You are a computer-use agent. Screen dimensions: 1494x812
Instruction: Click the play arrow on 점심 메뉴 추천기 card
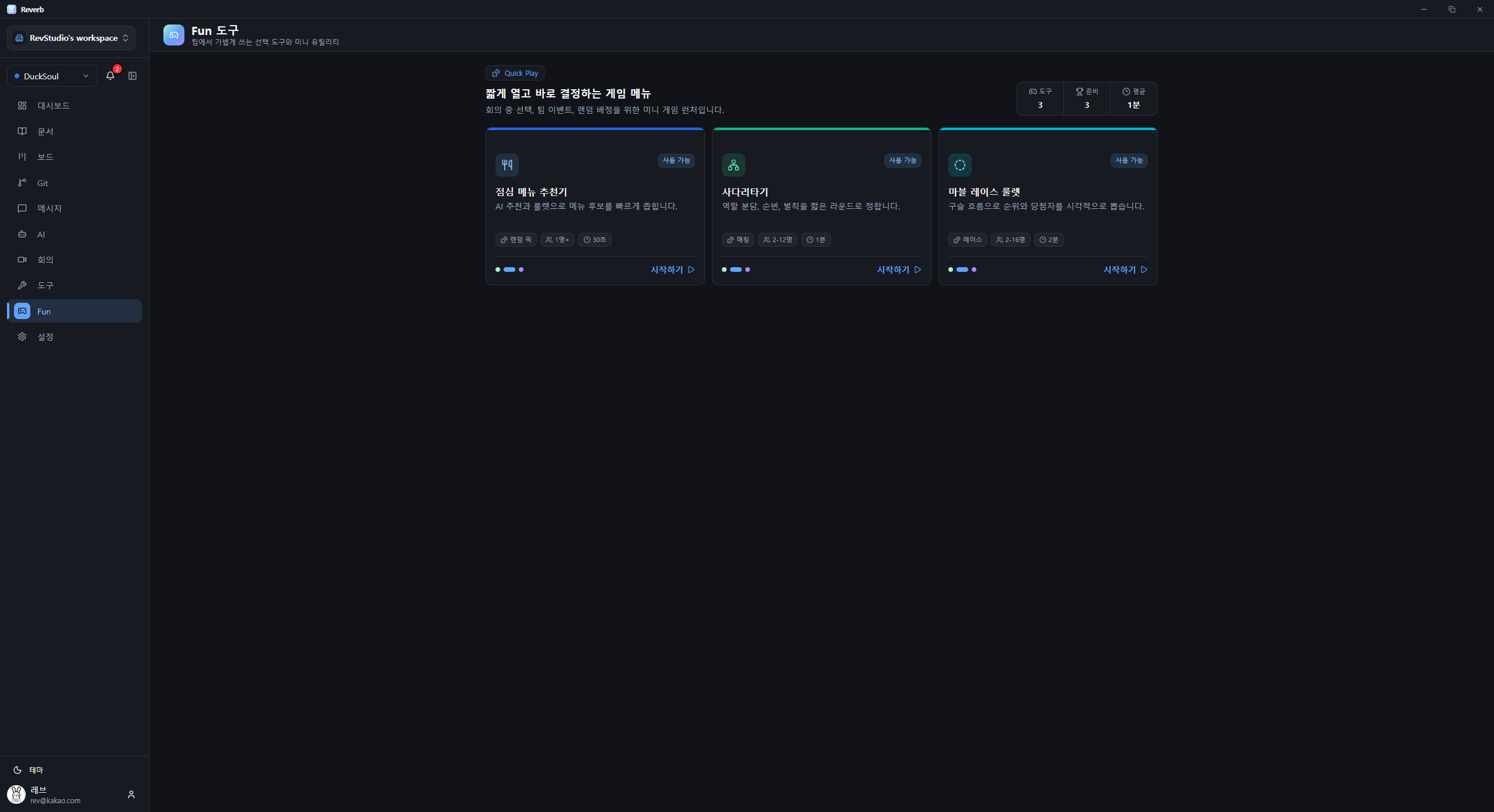point(692,269)
